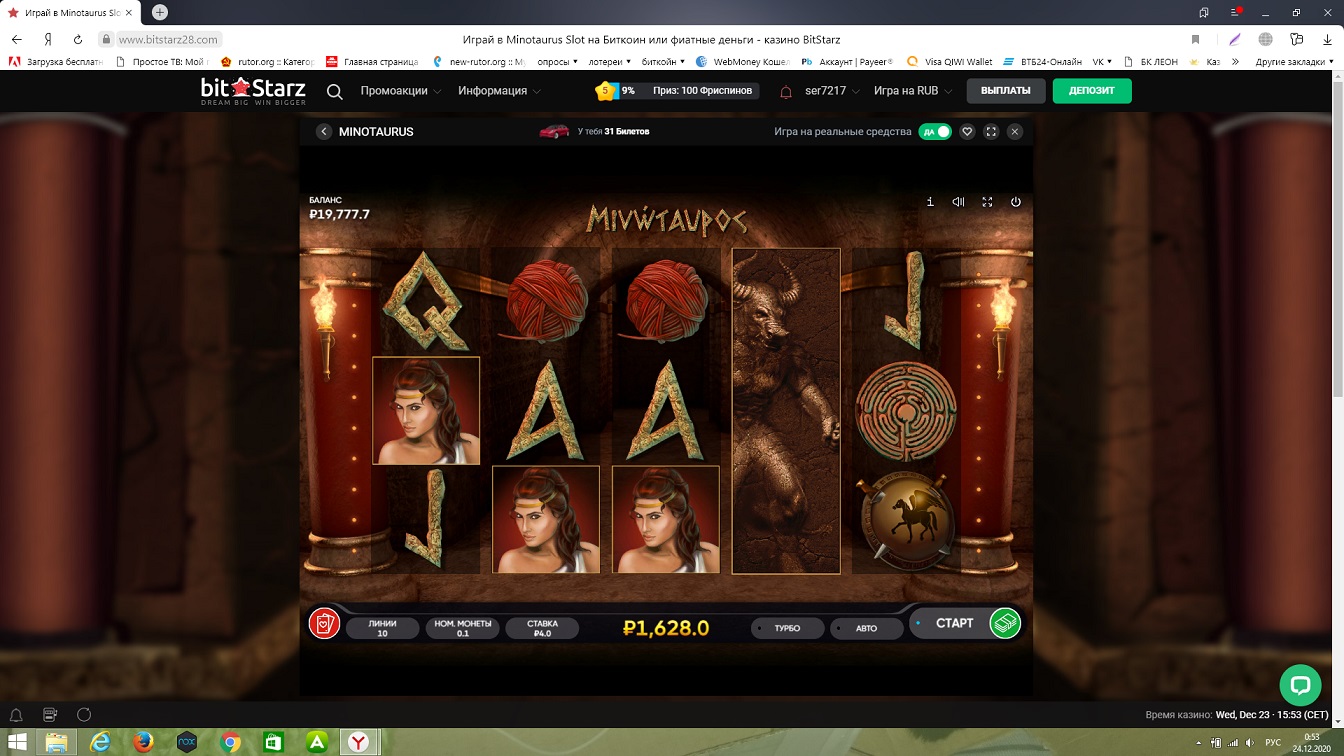Open the rutor.org bookmark
The image size is (1344, 756).
(267, 62)
